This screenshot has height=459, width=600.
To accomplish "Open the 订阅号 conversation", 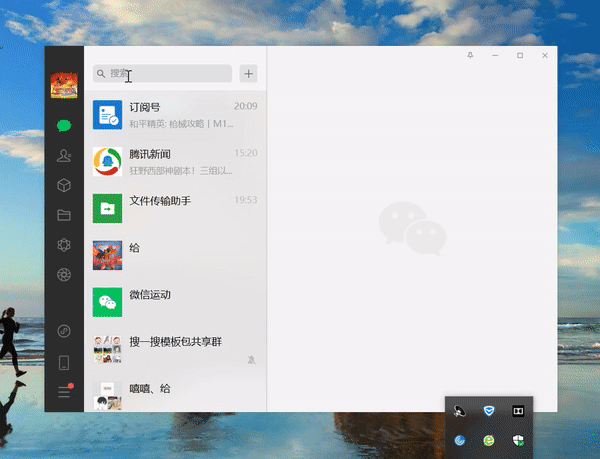I will 175,115.
